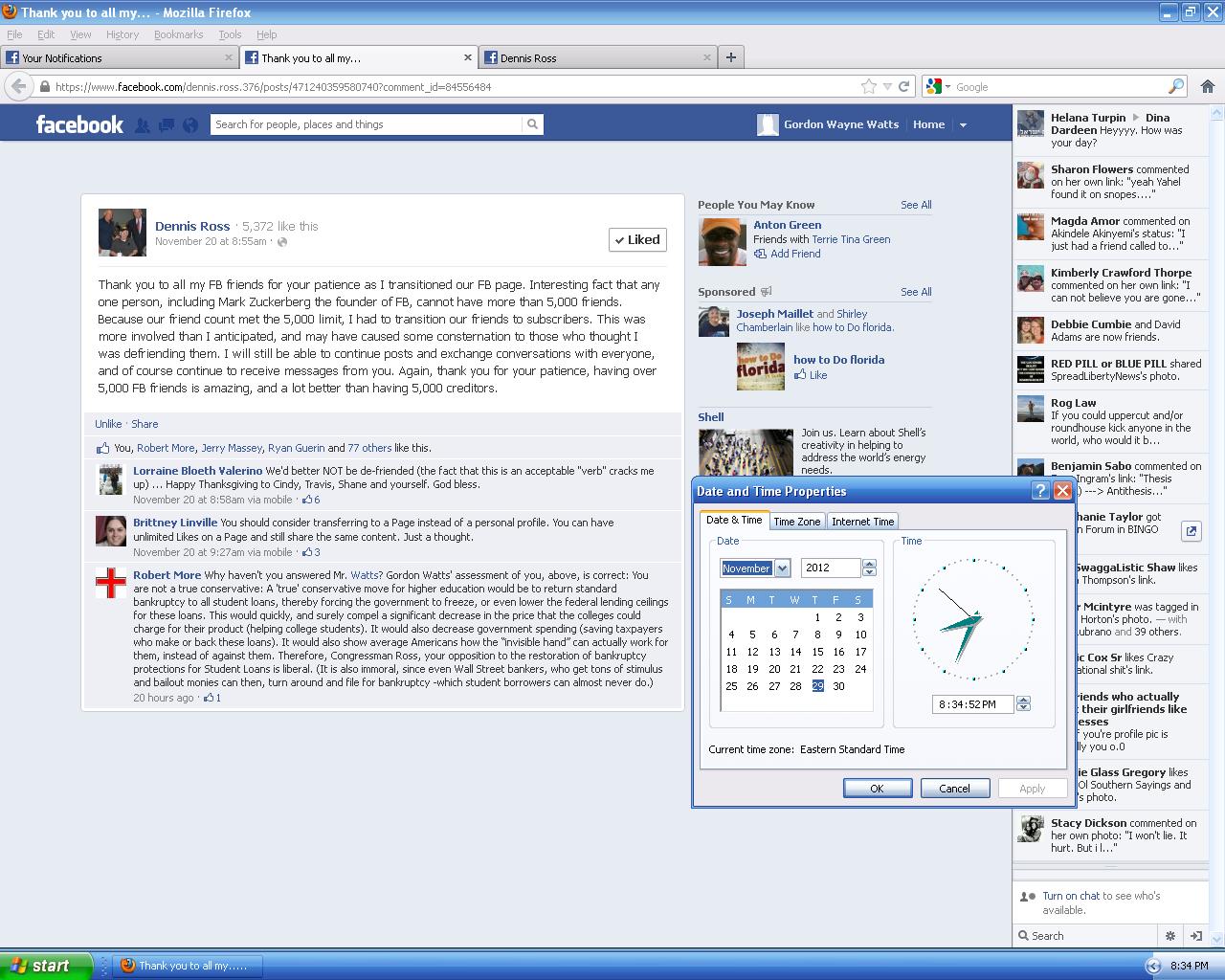Click the Firefox taskbar button
1225x980 pixels.
point(188,966)
